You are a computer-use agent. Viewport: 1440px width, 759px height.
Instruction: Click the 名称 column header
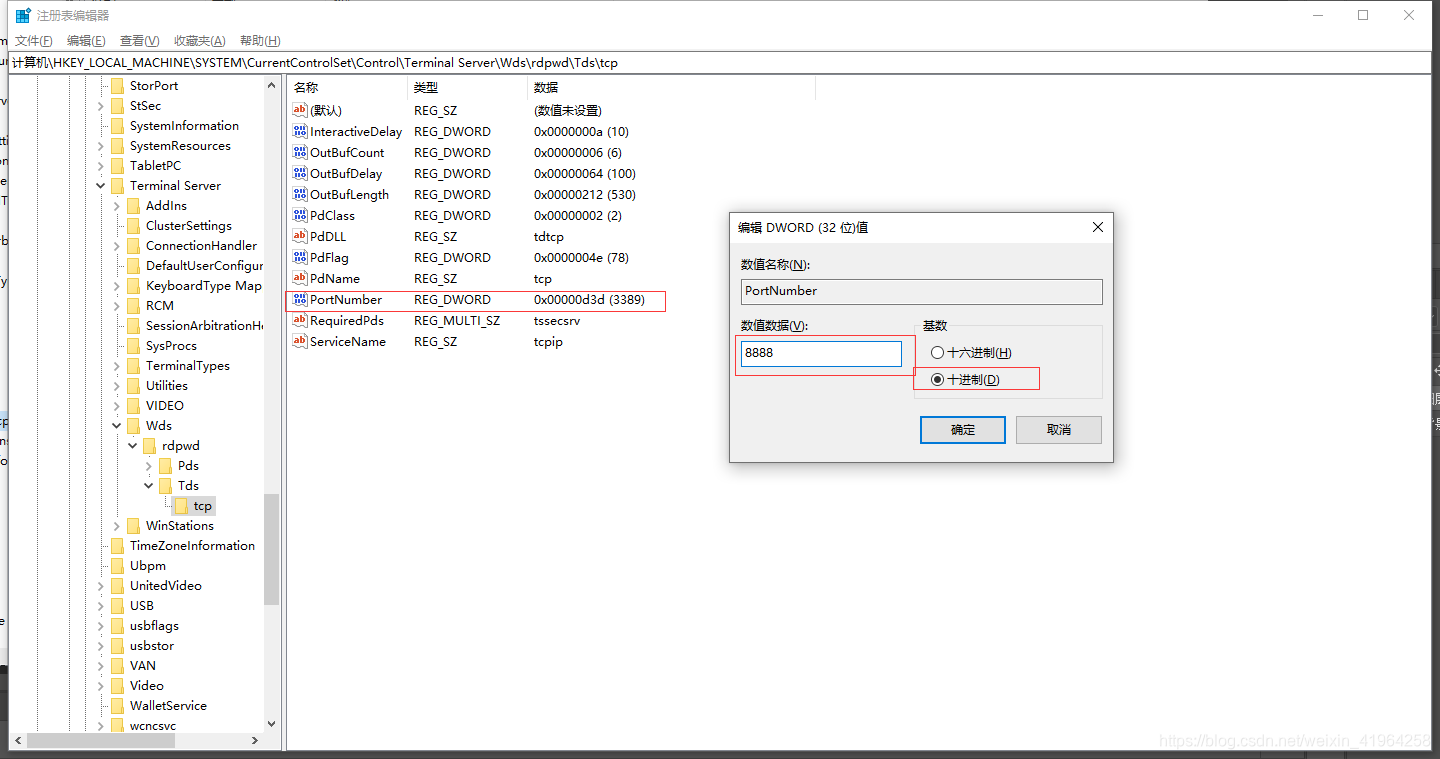coord(347,88)
